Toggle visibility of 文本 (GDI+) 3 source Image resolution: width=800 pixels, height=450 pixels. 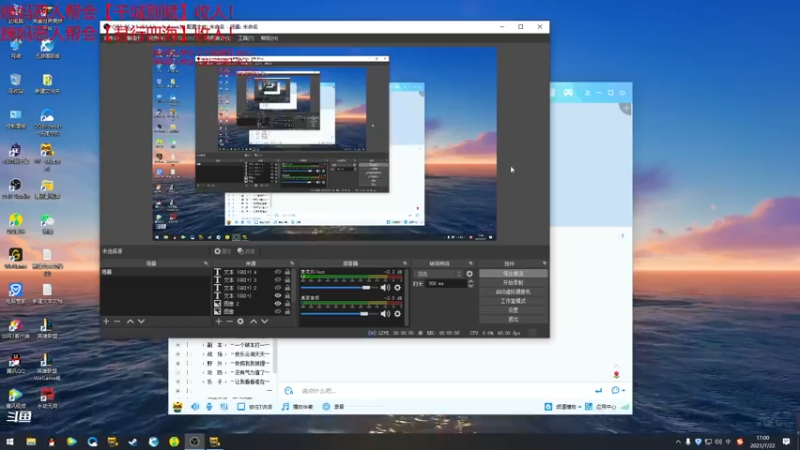click(278, 280)
